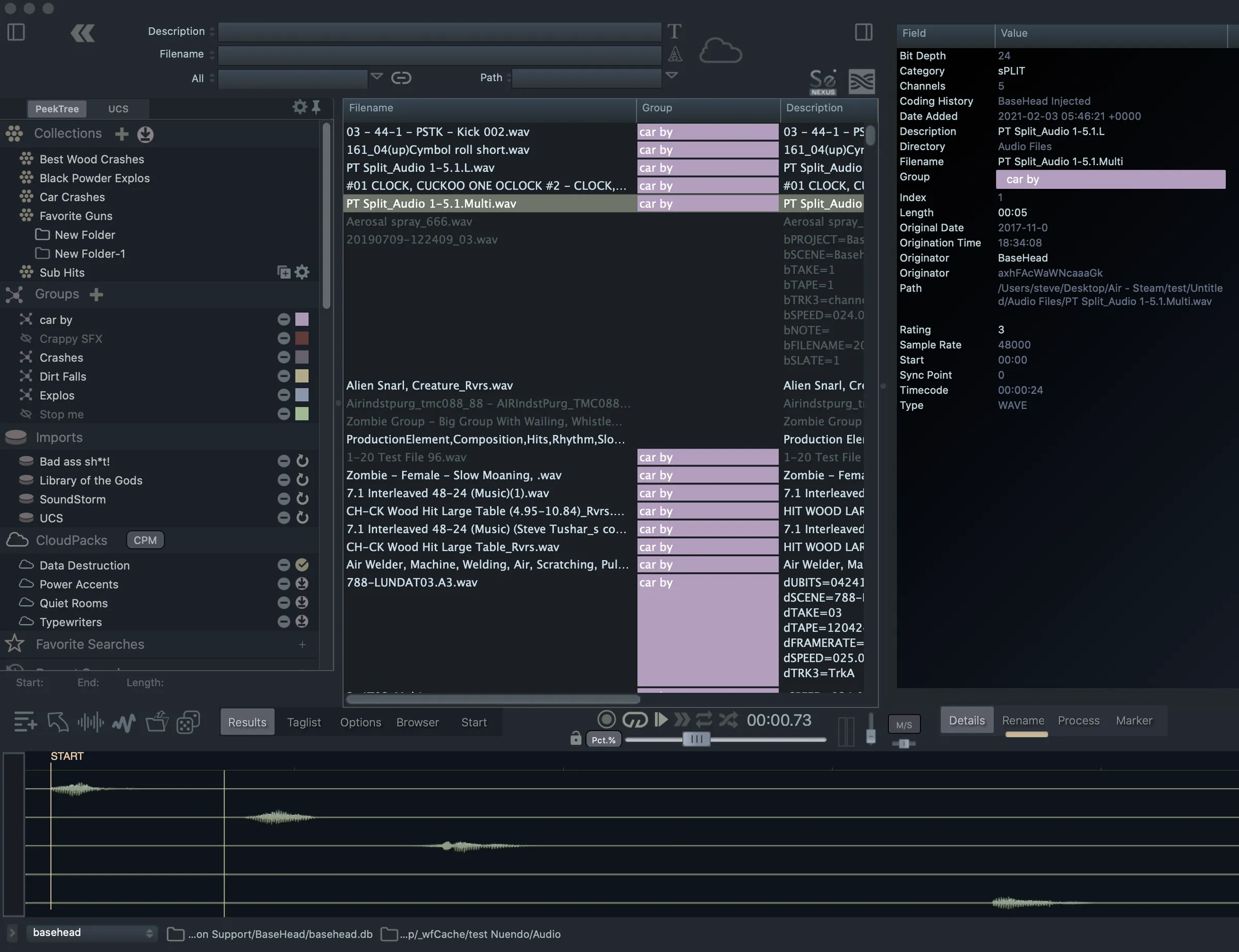Screen dimensions: 1239x952
Task: Click the NEXUS icon at top right
Action: point(822,81)
